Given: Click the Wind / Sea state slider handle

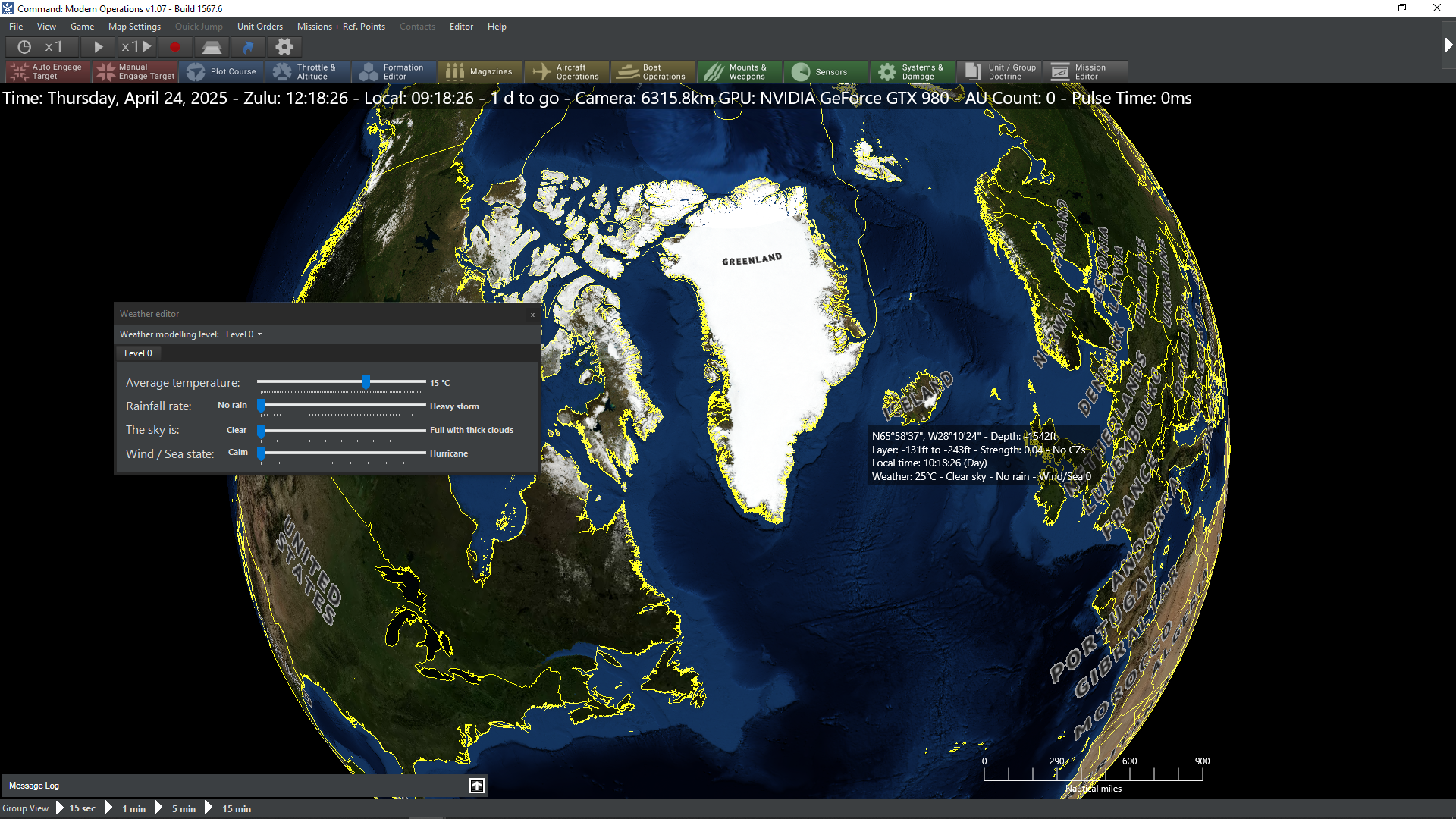Looking at the screenshot, I should (262, 453).
